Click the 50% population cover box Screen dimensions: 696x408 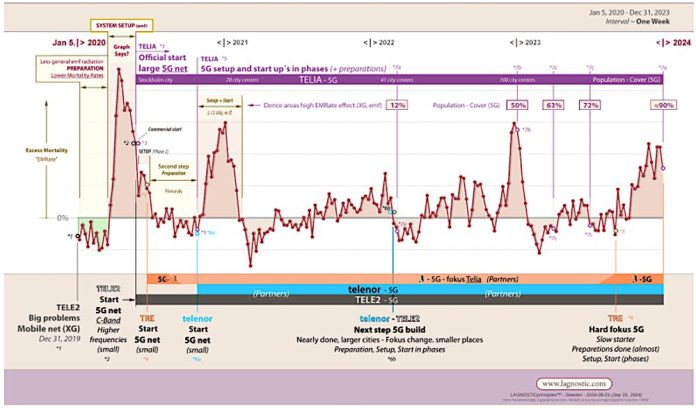pyautogui.click(x=518, y=105)
